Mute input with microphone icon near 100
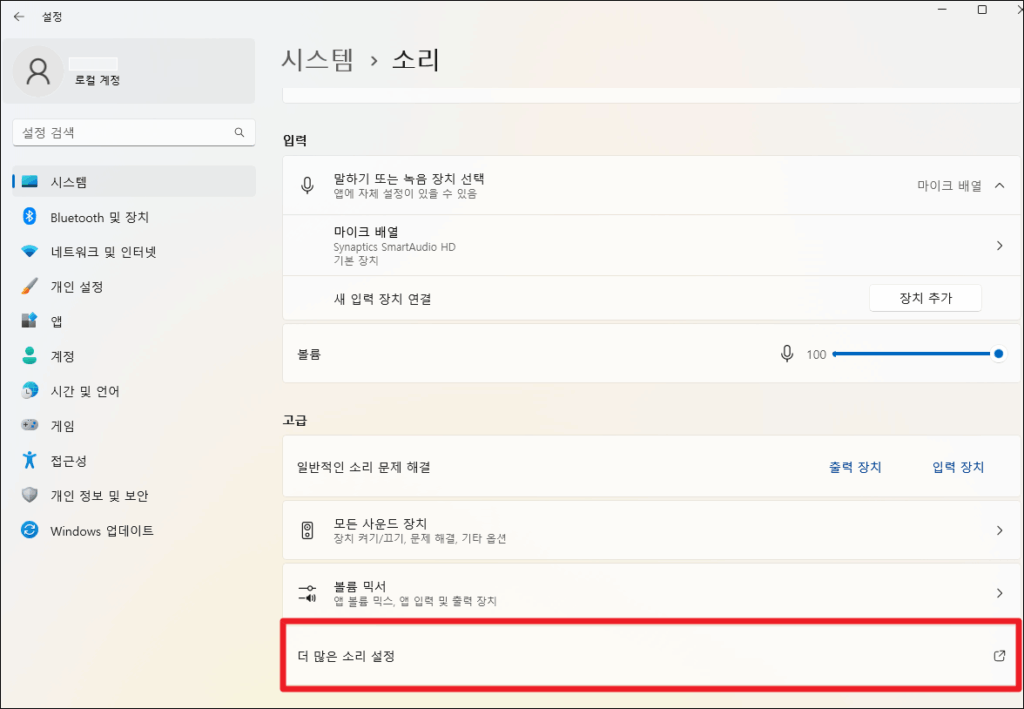The width and height of the screenshot is (1024, 709). pos(787,354)
